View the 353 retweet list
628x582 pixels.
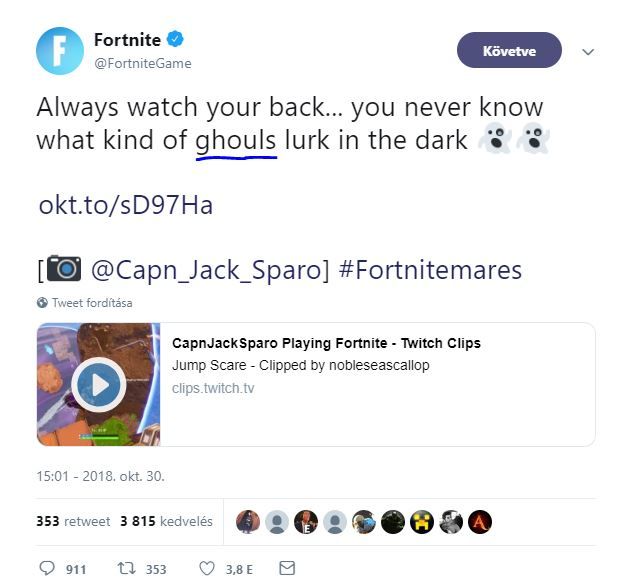pos(73,521)
